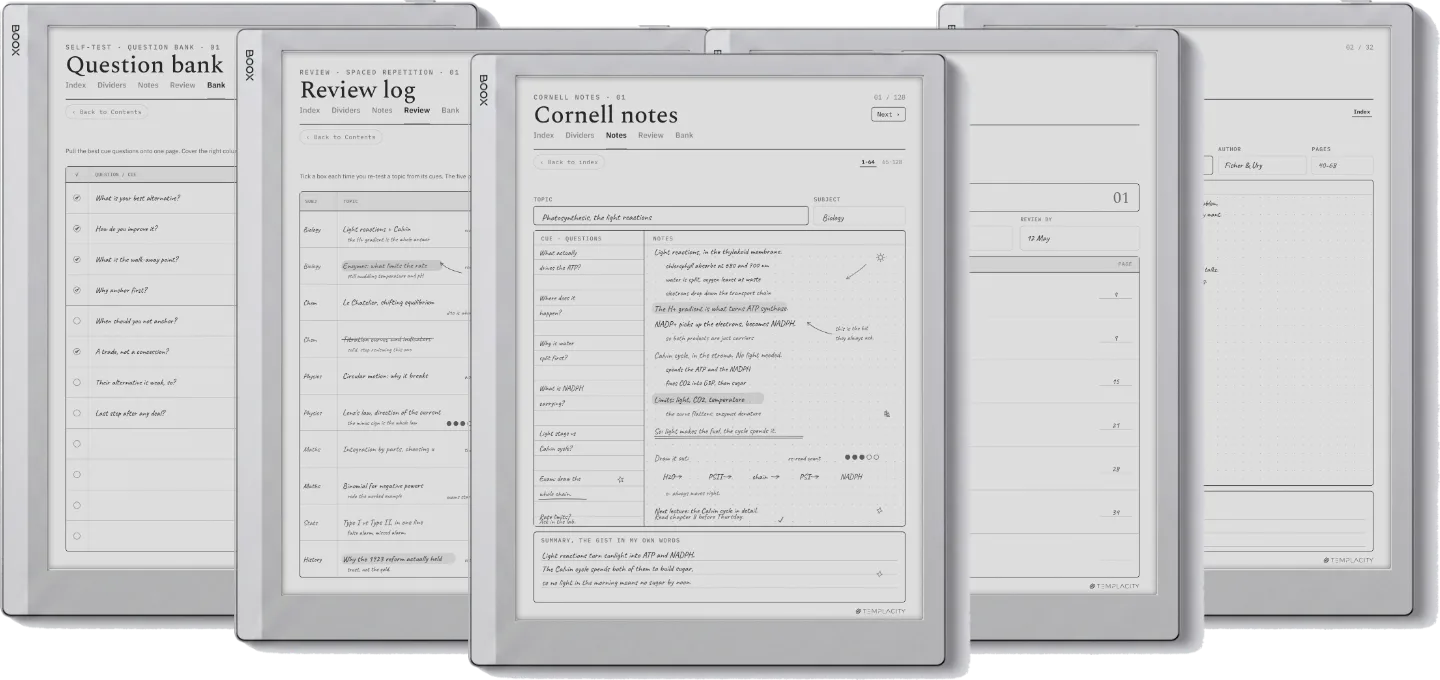Toggle the checkbox for 'A trade, not a concession?'
Viewport: 1440px width, 680px height.
point(77,352)
